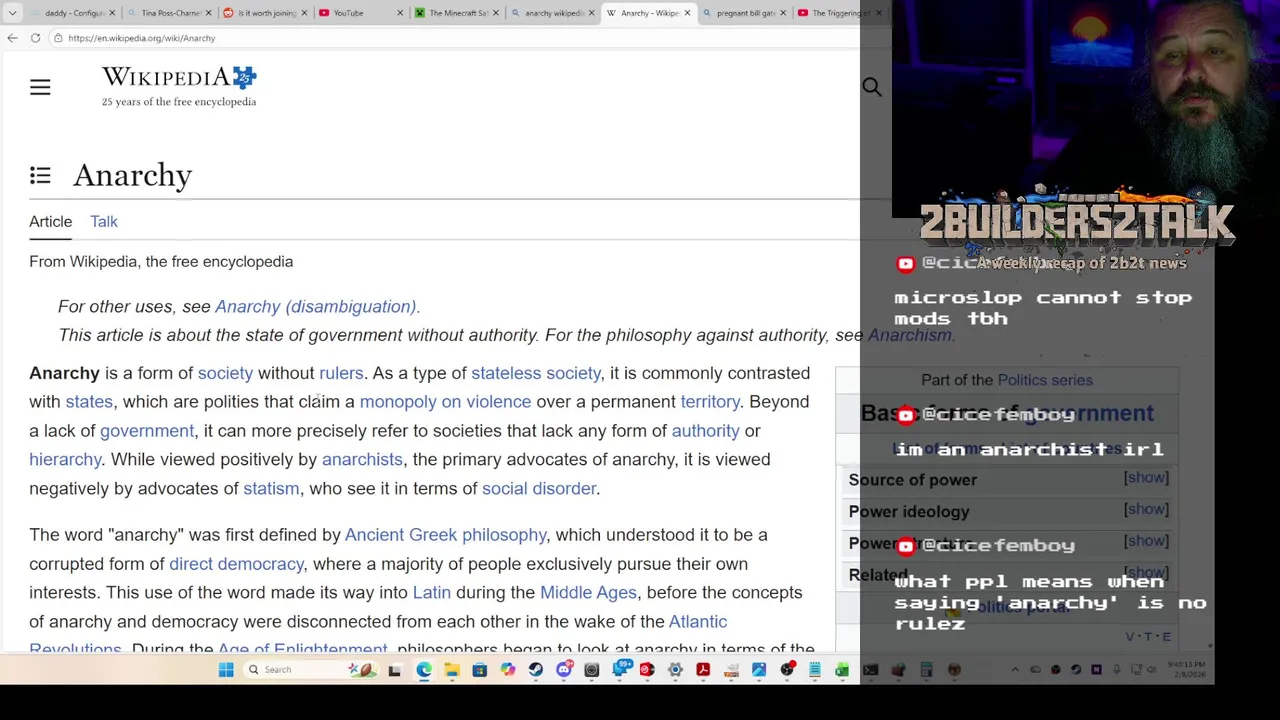Open the monopoly on violence link
Viewport: 1280px width, 720px height.
point(445,402)
